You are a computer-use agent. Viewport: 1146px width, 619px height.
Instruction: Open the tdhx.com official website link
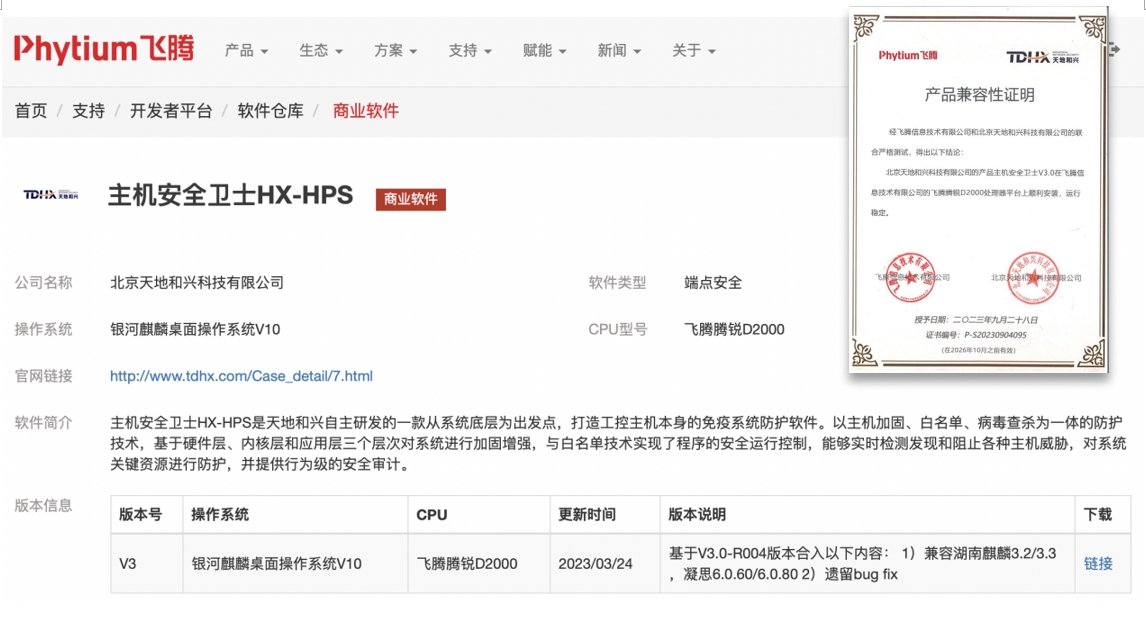241,376
